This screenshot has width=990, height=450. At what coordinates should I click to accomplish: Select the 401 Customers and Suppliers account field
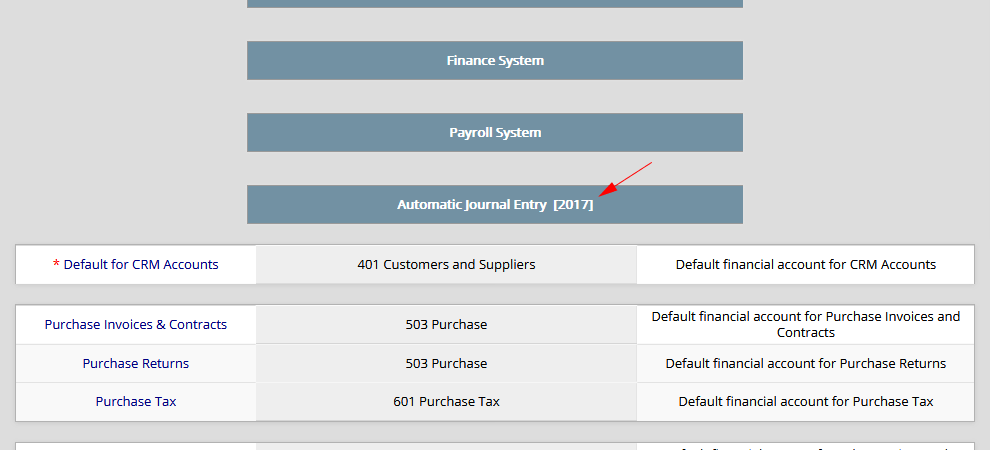pyautogui.click(x=446, y=265)
